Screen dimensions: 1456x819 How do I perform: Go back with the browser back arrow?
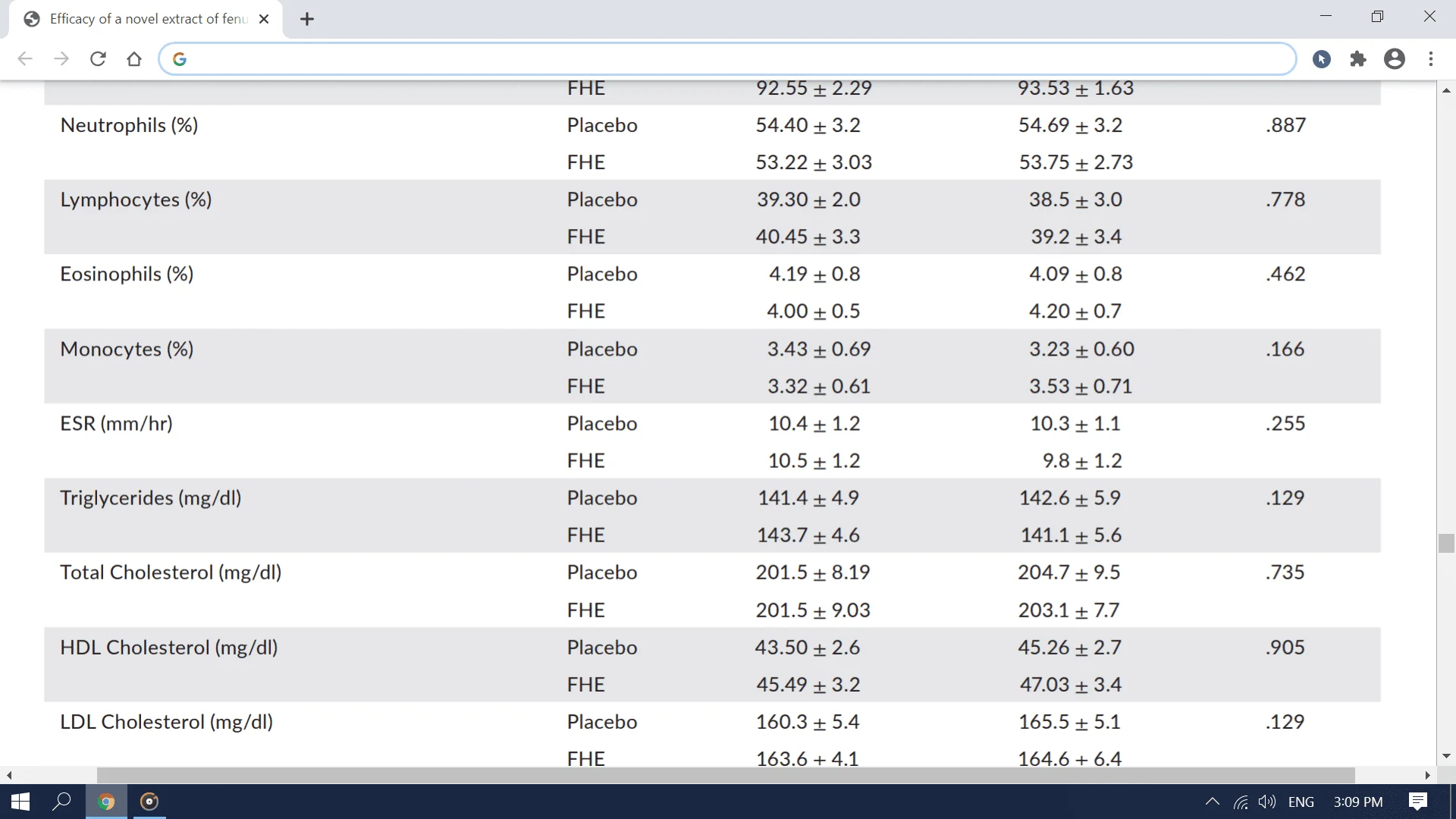(25, 59)
